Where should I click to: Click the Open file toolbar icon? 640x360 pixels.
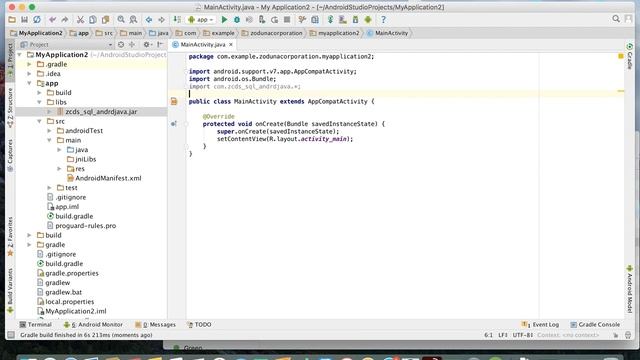point(12,20)
